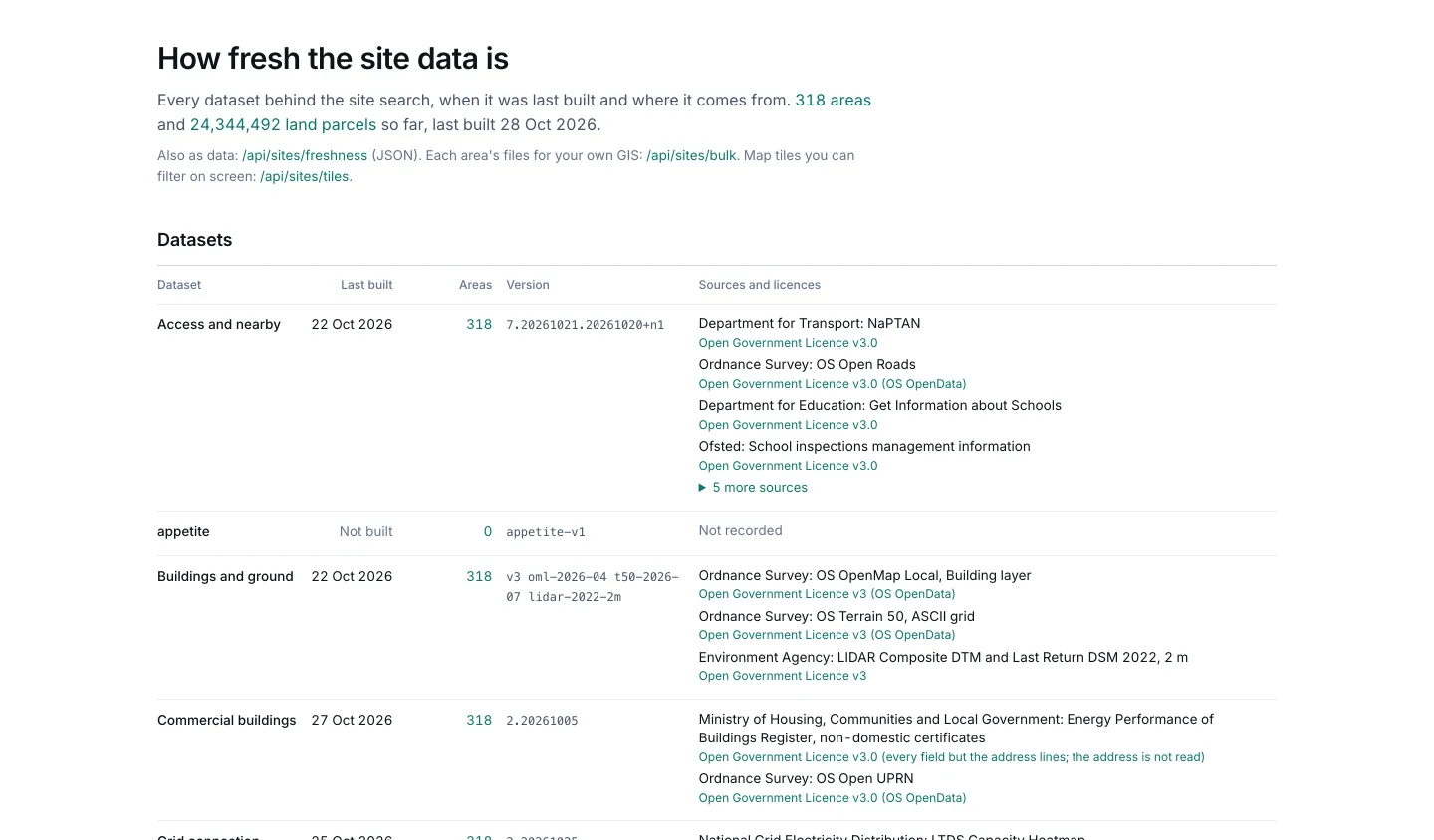Open the licence noting address lines are not read
This screenshot has height=840, width=1434.
click(951, 757)
